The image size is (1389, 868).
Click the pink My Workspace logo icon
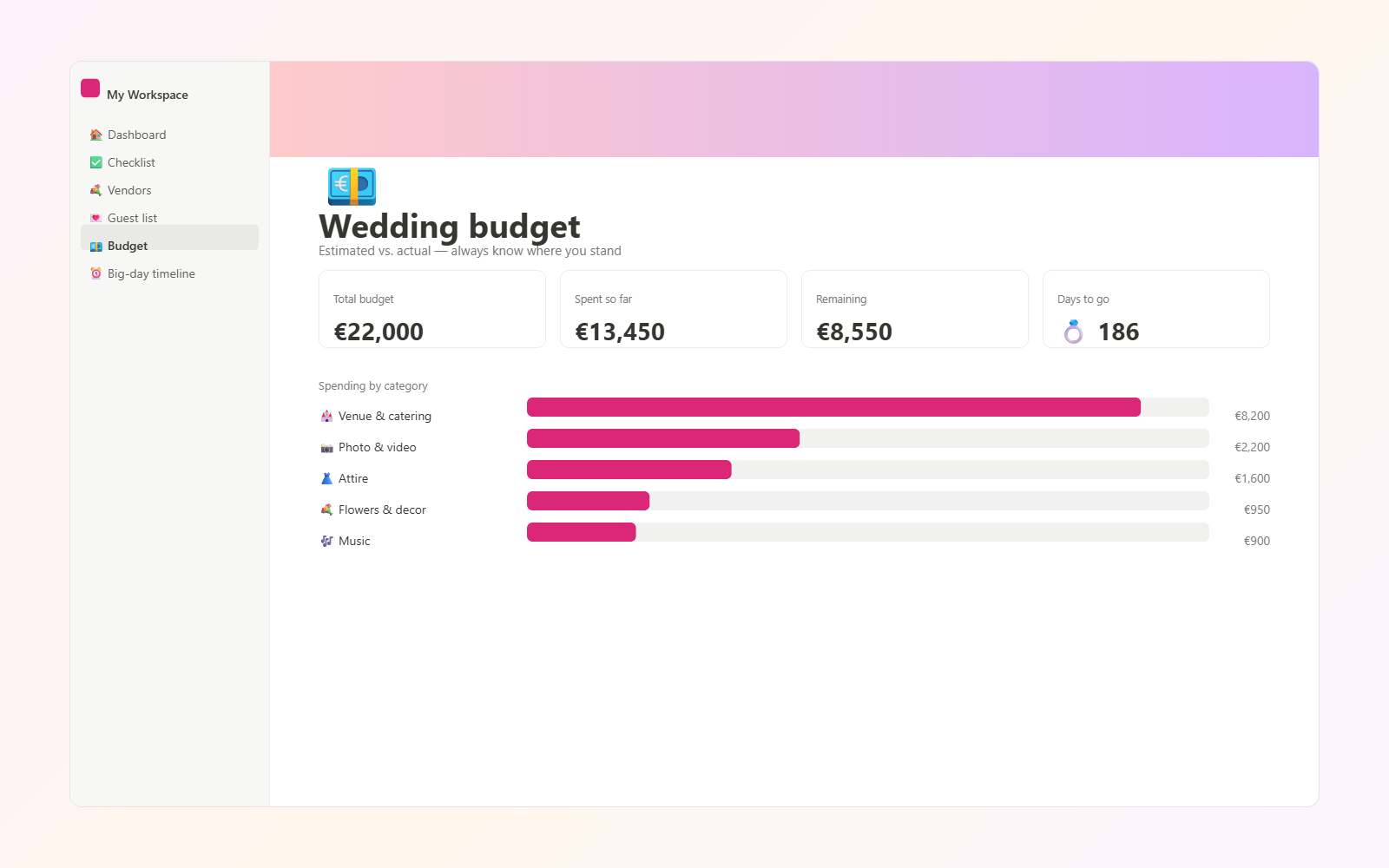[90, 88]
